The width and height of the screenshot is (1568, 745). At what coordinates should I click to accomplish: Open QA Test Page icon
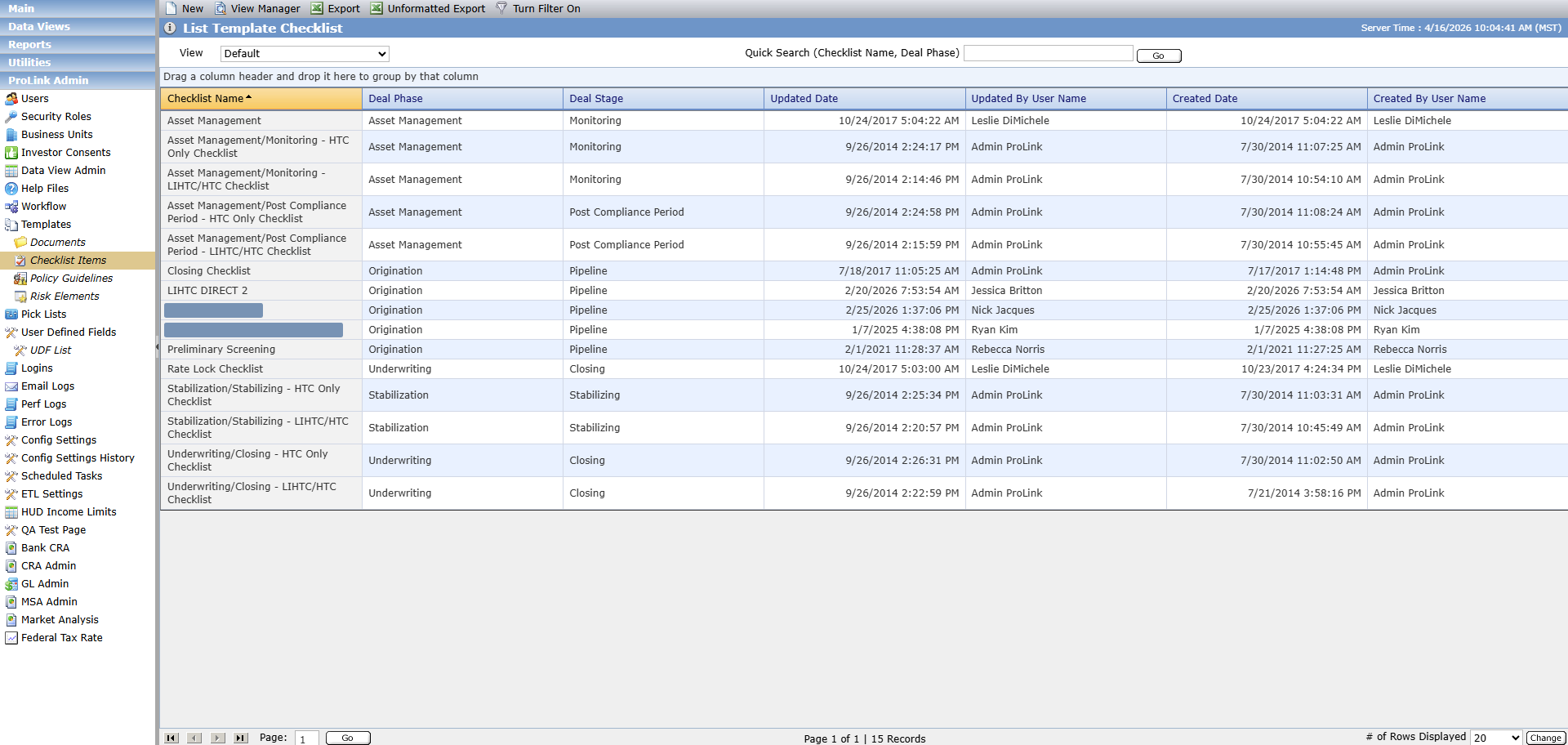11,530
